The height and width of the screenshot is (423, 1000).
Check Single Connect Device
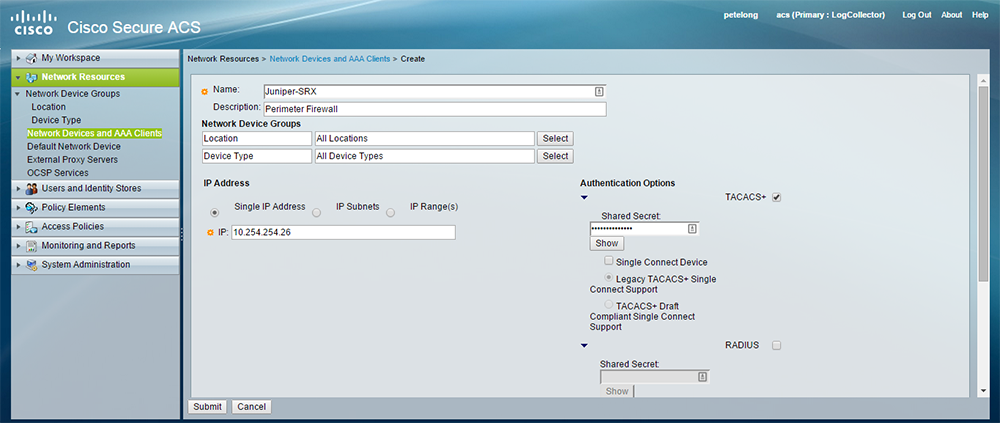coord(609,261)
